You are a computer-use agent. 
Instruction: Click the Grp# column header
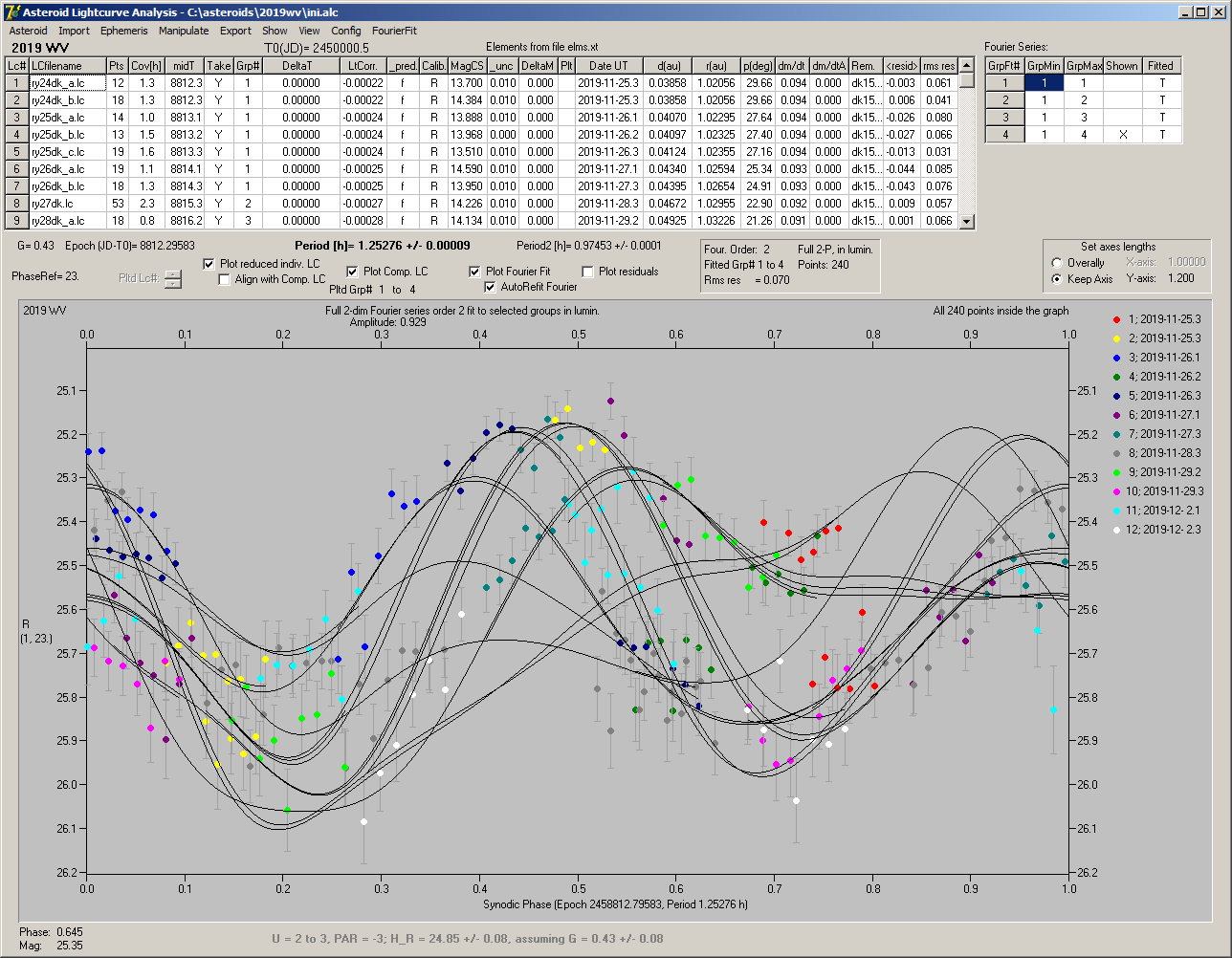248,66
